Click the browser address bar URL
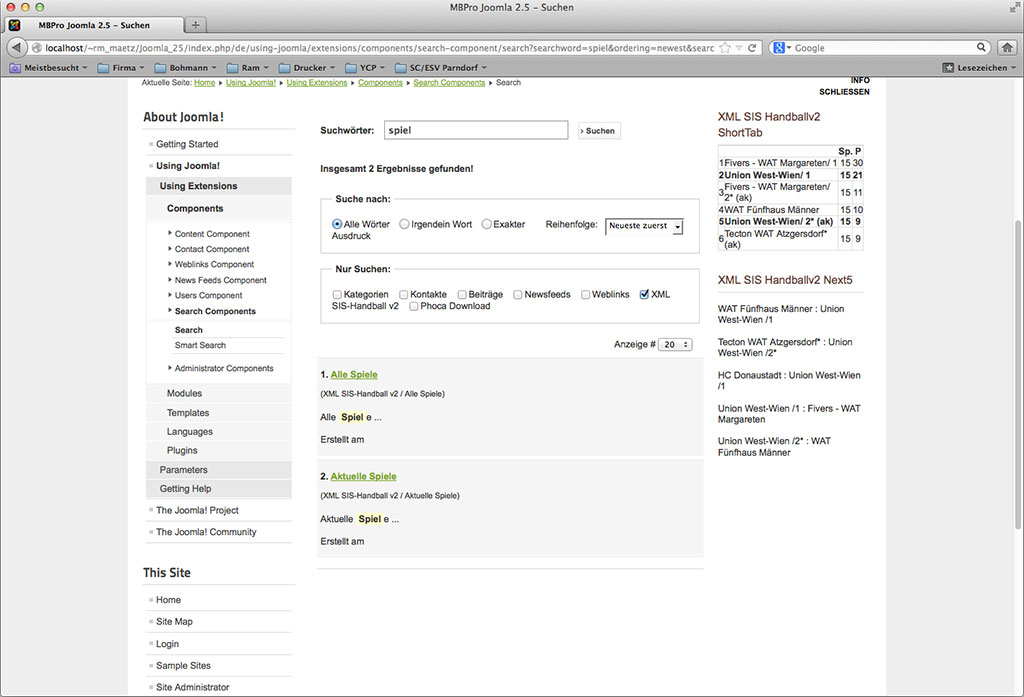Image resolution: width=1024 pixels, height=697 pixels. click(379, 48)
